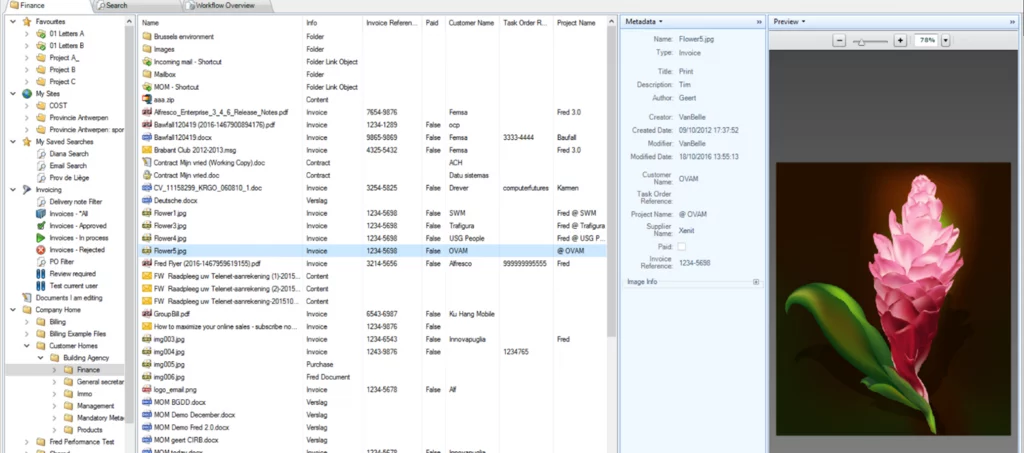Image resolution: width=1024 pixels, height=453 pixels.
Task: Toggle the Paid checkbox in Metadata
Action: [682, 246]
